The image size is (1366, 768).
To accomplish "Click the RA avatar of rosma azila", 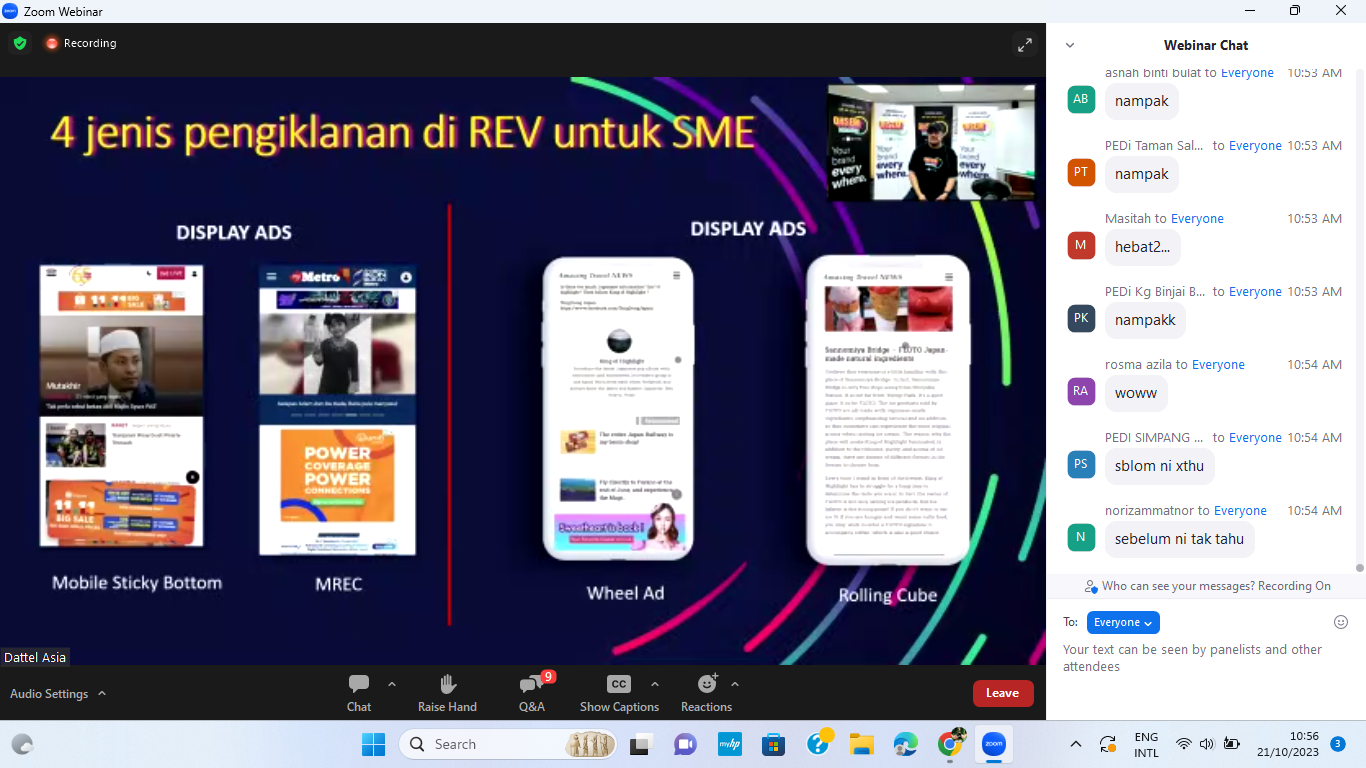I will (x=1081, y=391).
